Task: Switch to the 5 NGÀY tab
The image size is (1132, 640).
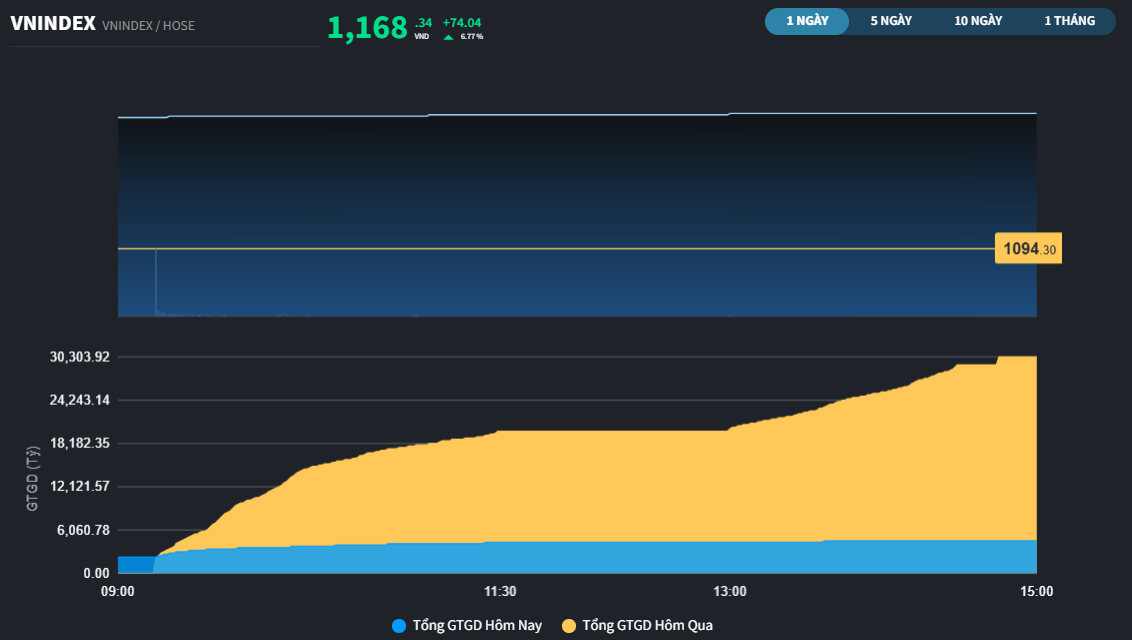Action: (x=891, y=21)
